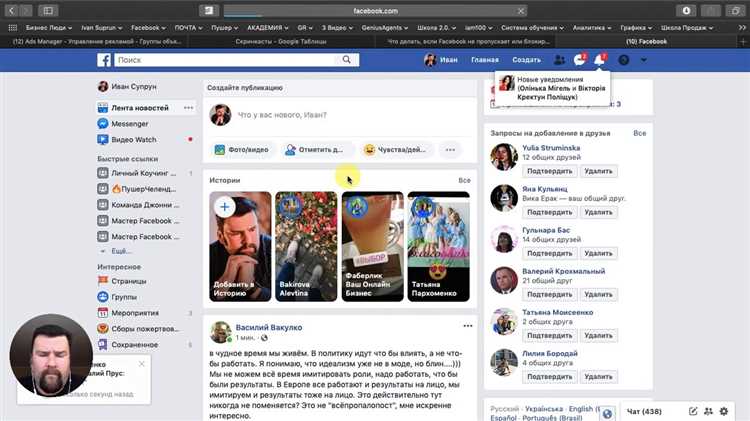Open browser bookmark folder Аналитика
Screen dimensions: 750x421
click(x=592, y=28)
